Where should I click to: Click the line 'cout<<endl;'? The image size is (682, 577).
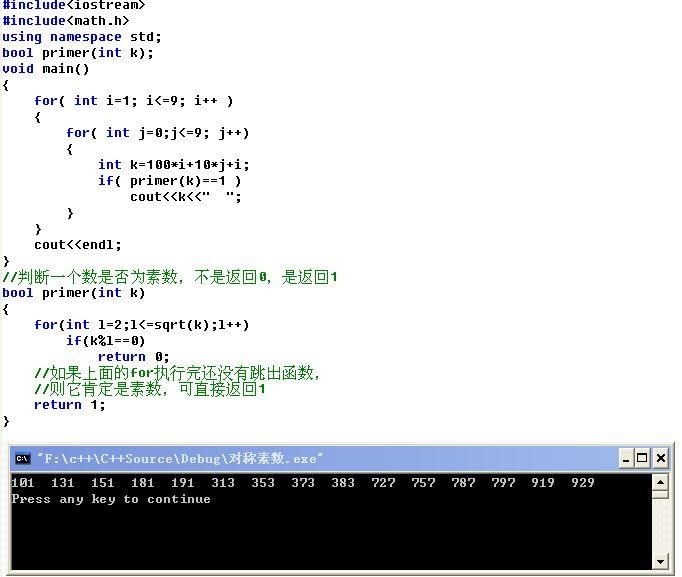pos(78,245)
